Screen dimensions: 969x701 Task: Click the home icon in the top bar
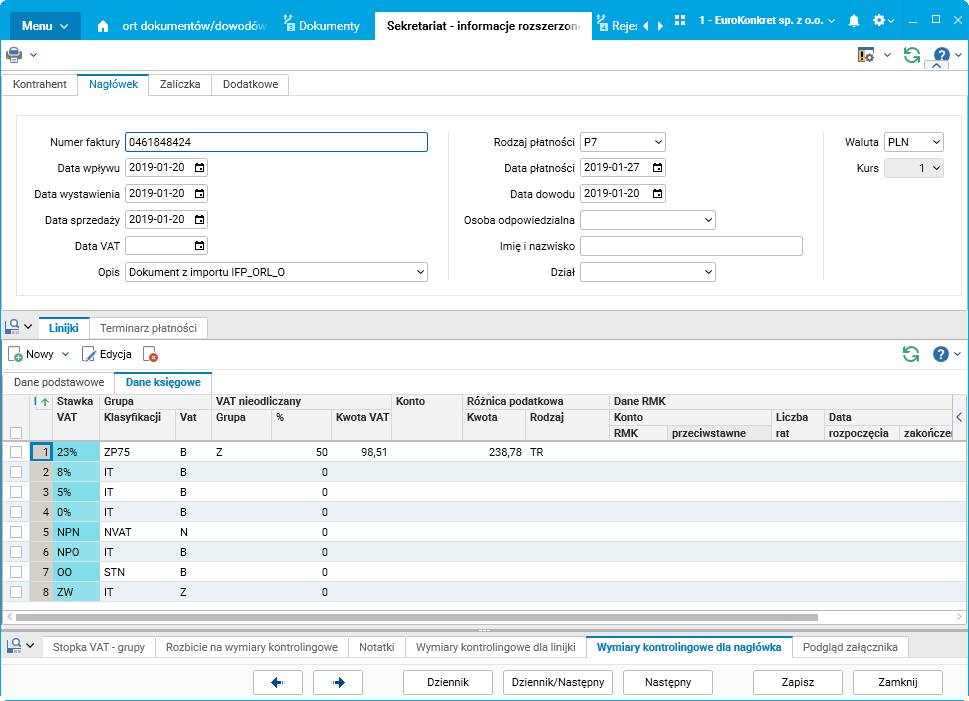coord(103,26)
